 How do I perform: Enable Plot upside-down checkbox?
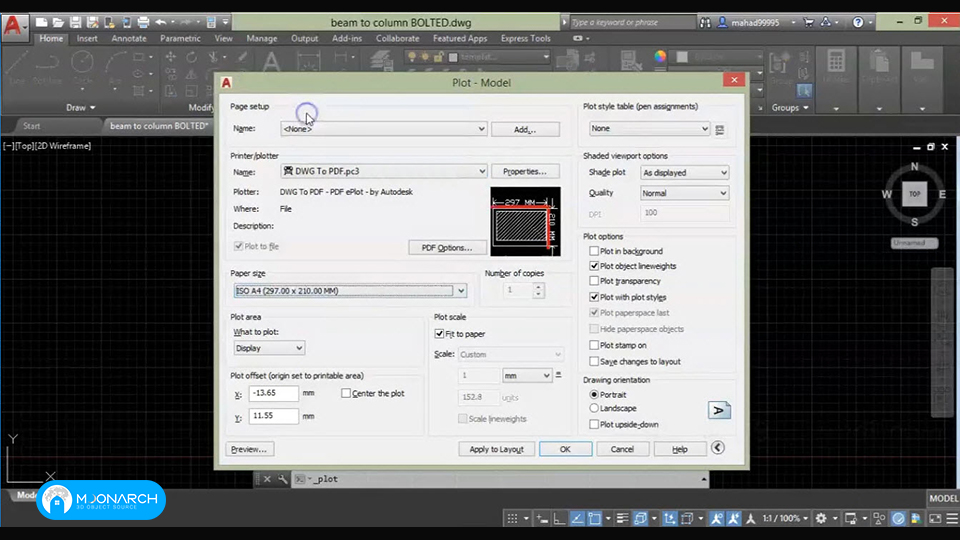pos(594,424)
